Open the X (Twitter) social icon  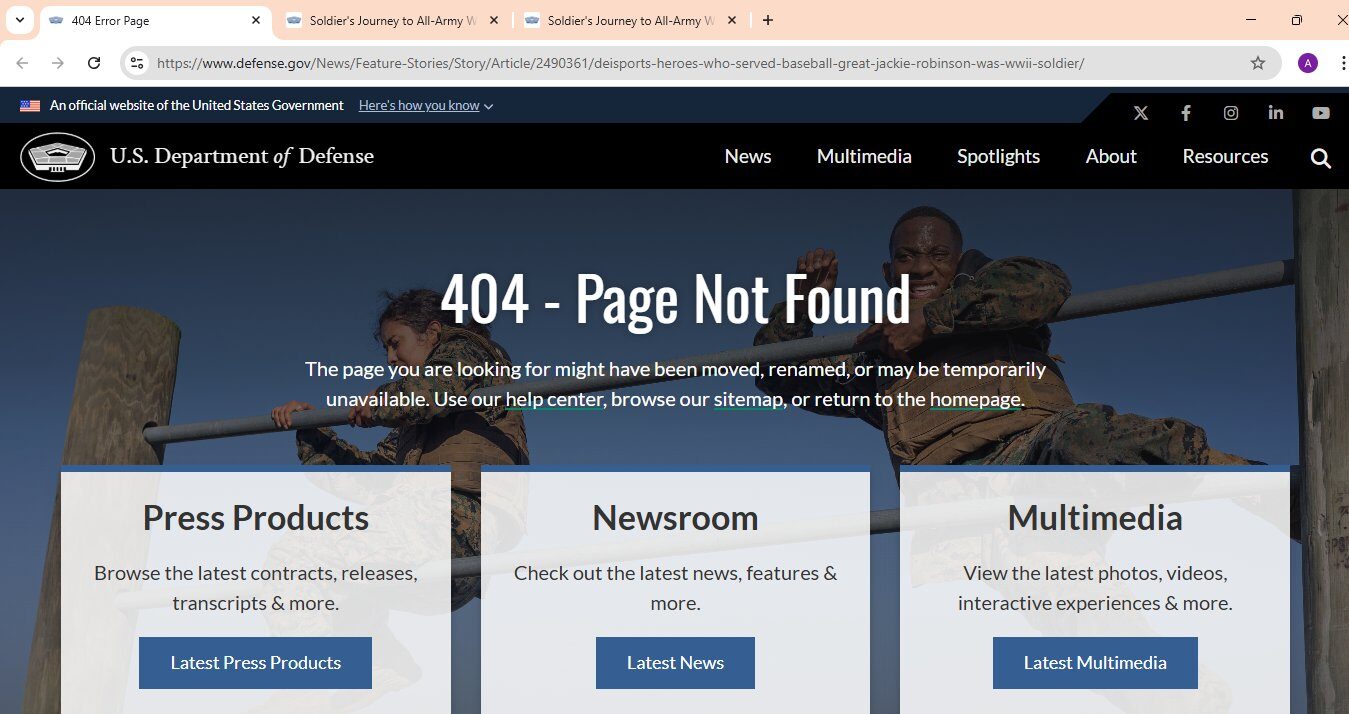click(x=1141, y=113)
